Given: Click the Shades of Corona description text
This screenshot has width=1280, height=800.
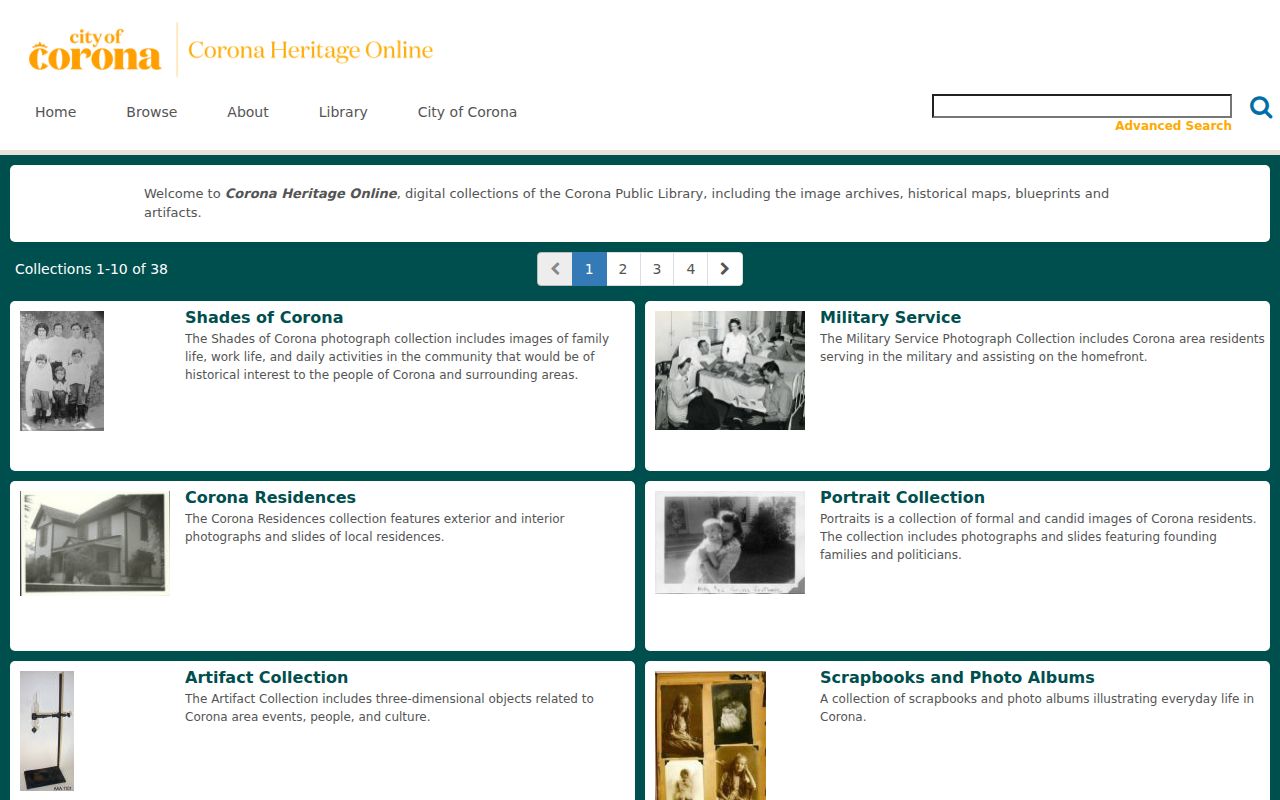Looking at the screenshot, I should click(x=397, y=357).
